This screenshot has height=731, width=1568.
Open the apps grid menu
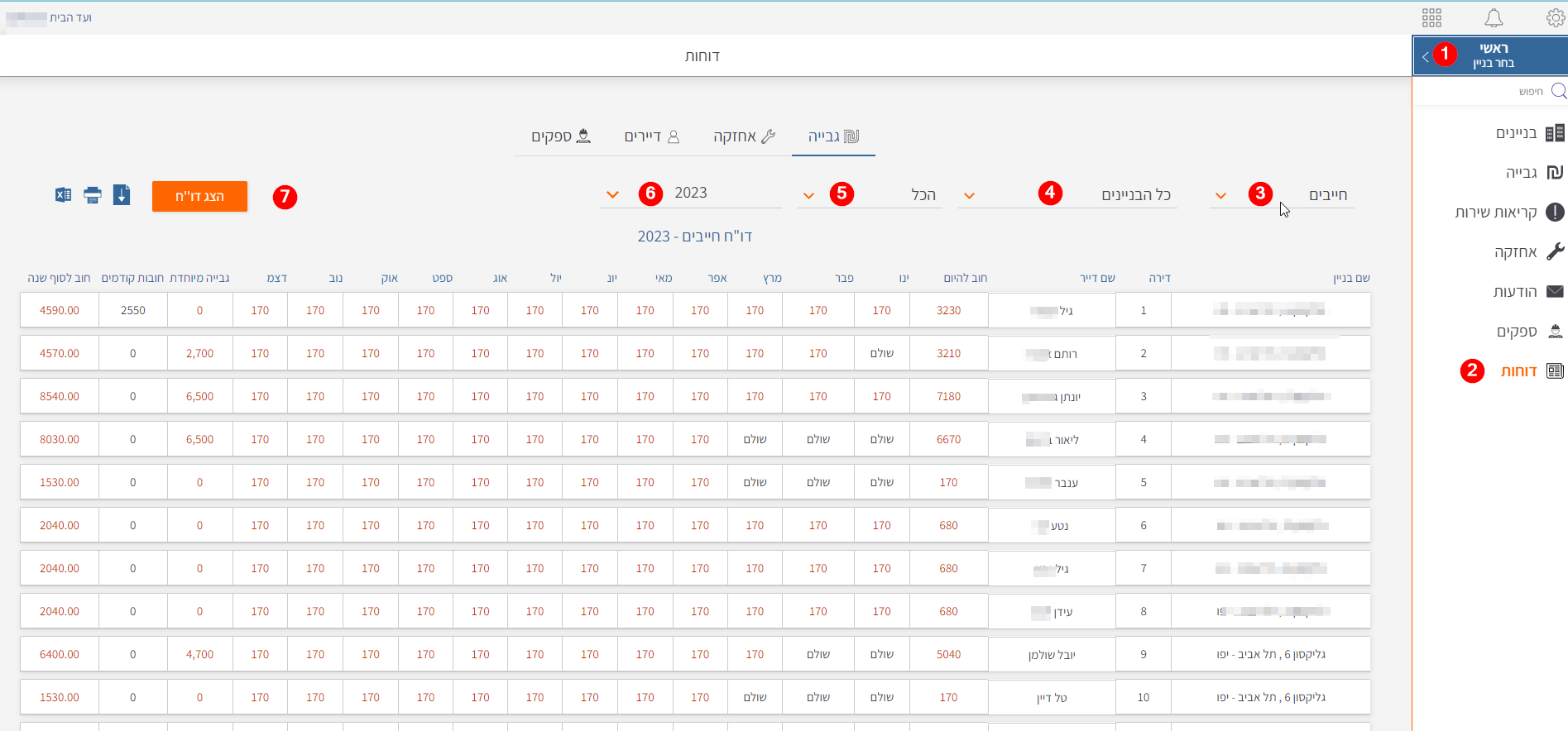(1431, 17)
